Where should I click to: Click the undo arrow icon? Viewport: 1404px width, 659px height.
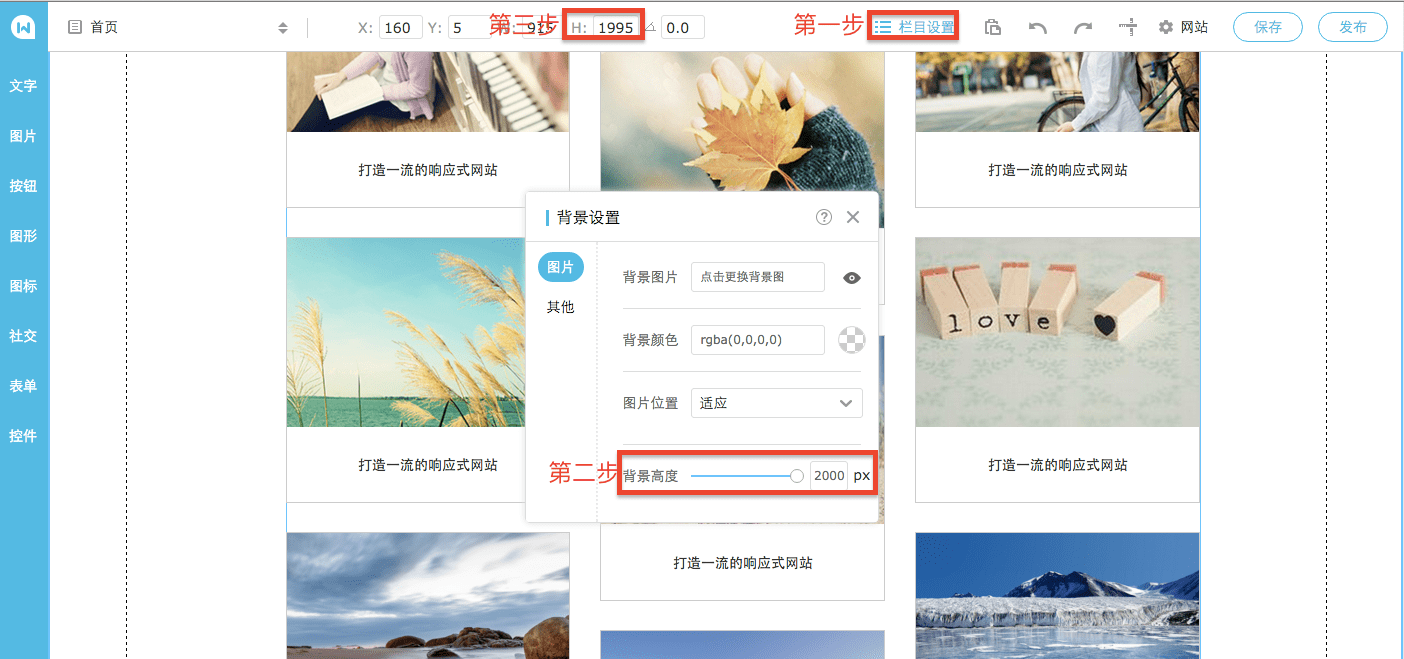pos(1038,28)
